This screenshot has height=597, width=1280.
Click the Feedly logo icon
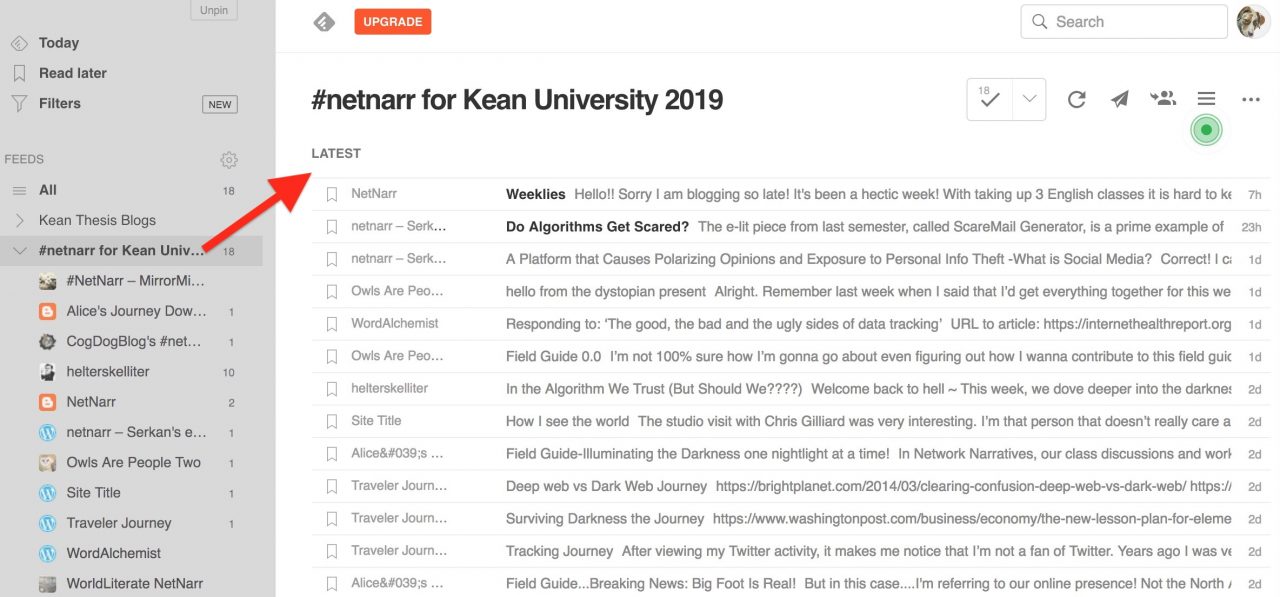click(324, 22)
